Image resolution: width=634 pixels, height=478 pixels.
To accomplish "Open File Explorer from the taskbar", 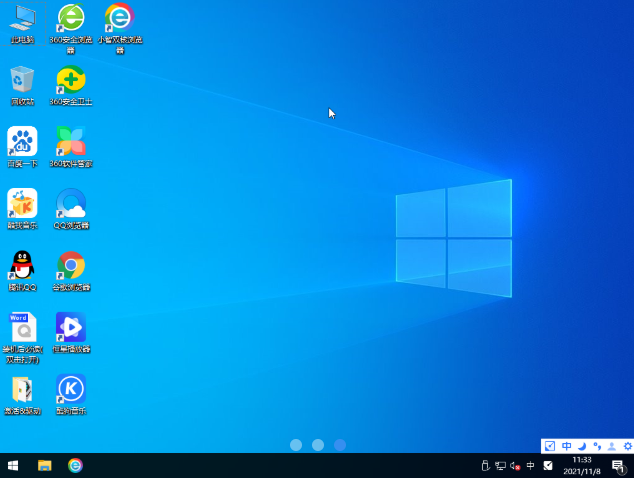I will [x=44, y=466].
